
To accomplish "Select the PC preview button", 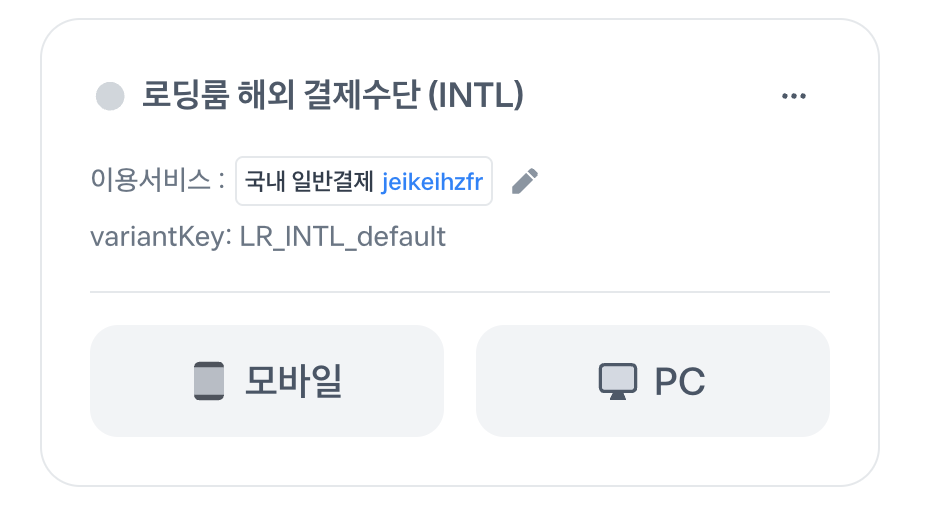I will coord(653,381).
